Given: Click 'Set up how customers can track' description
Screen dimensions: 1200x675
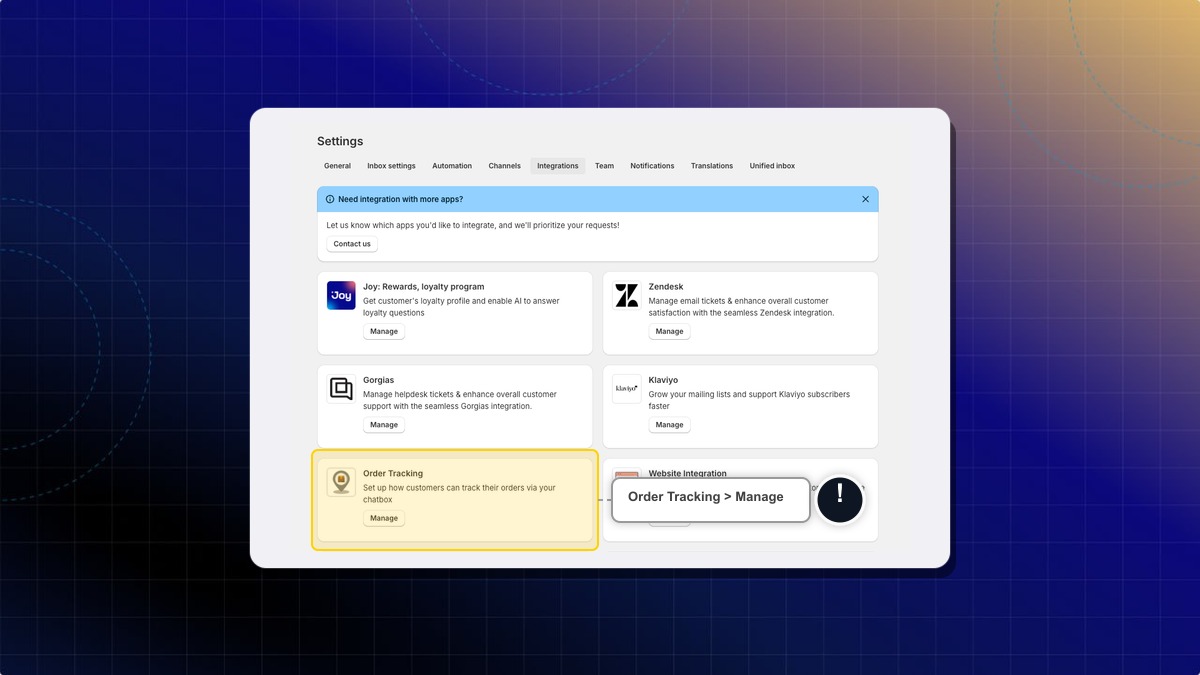Looking at the screenshot, I should pyautogui.click(x=459, y=494).
